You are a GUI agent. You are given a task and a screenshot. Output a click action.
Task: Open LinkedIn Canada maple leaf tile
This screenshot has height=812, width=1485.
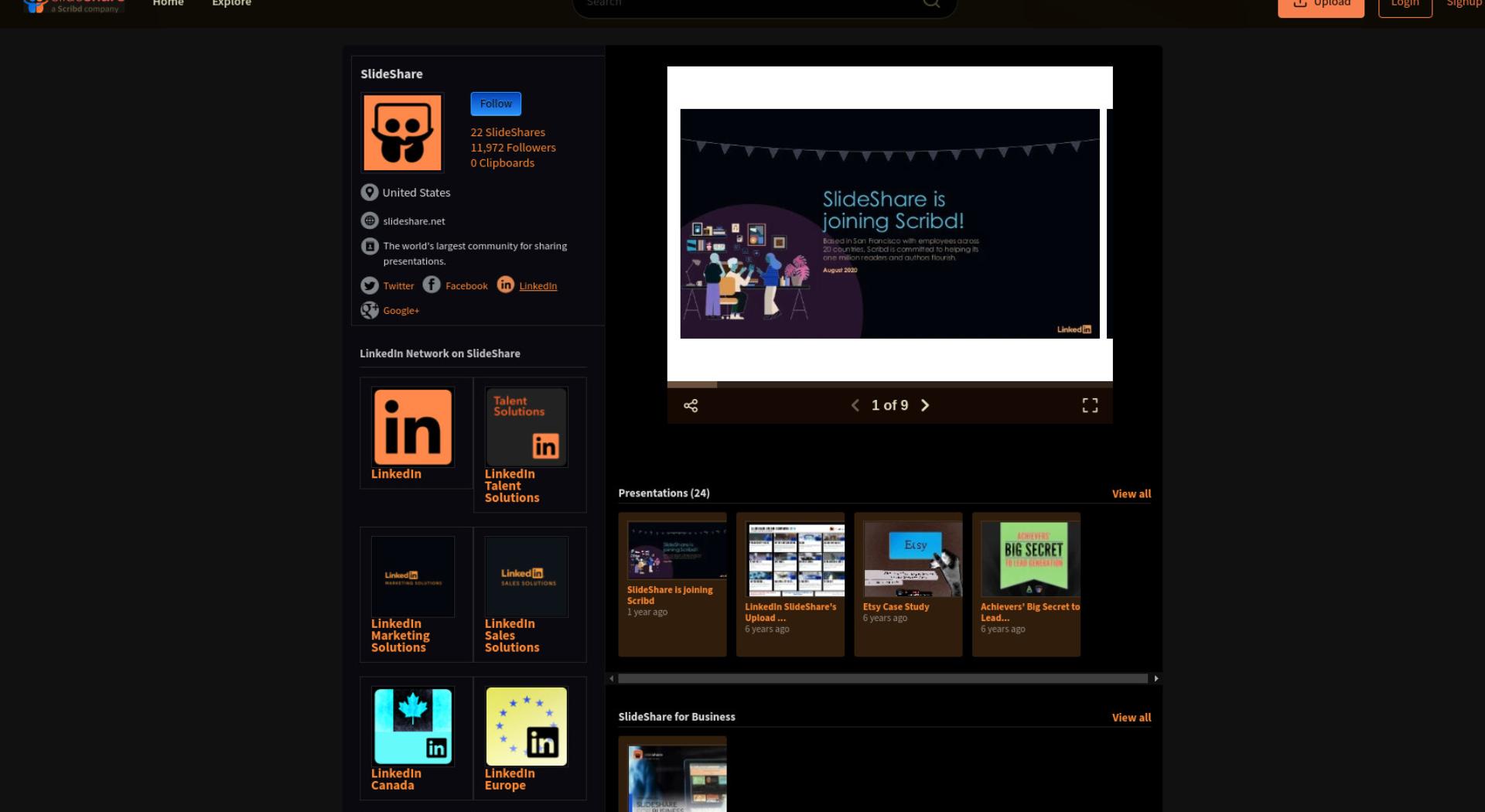413,726
